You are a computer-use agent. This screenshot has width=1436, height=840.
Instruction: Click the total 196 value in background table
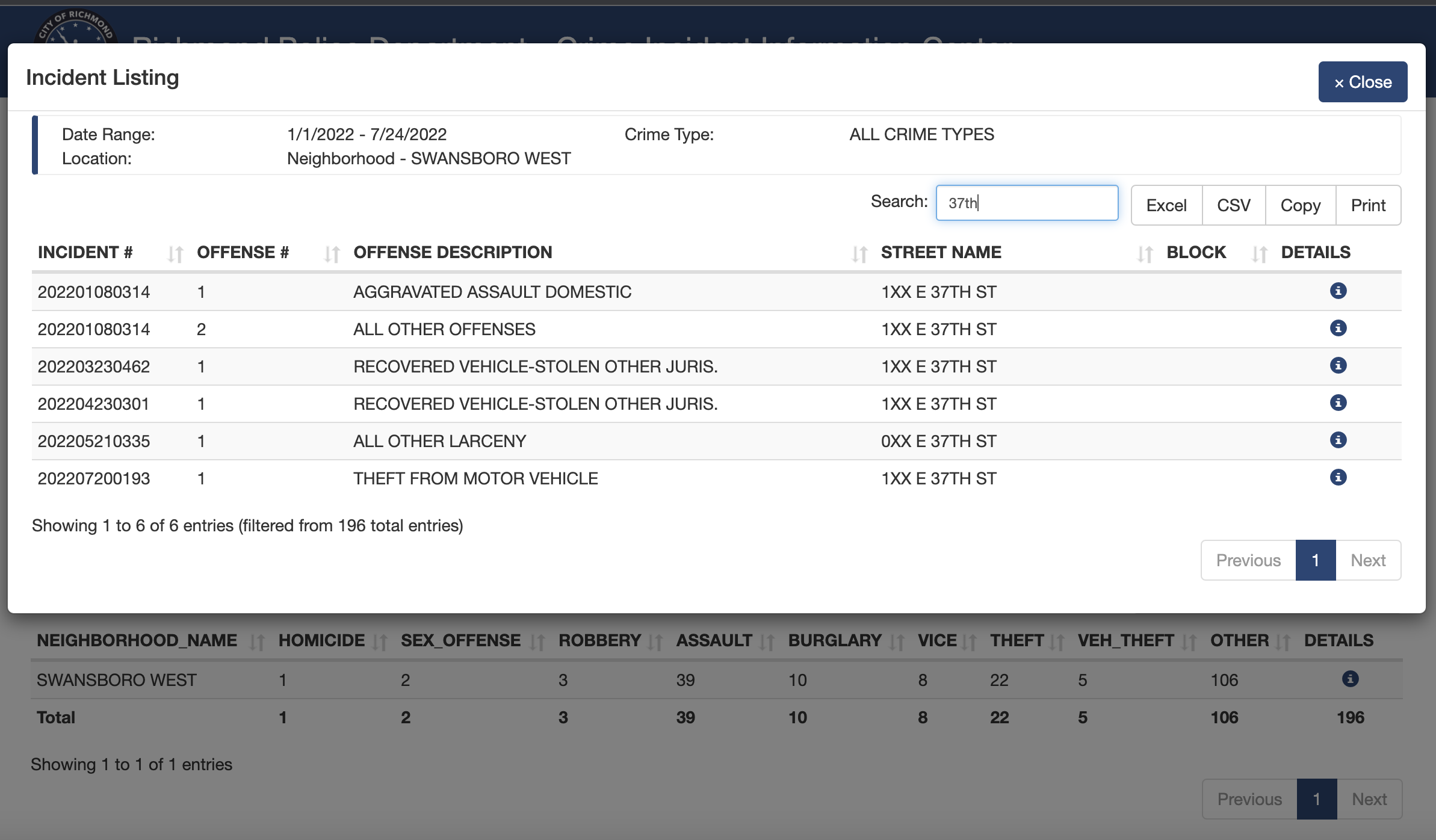click(x=1350, y=717)
